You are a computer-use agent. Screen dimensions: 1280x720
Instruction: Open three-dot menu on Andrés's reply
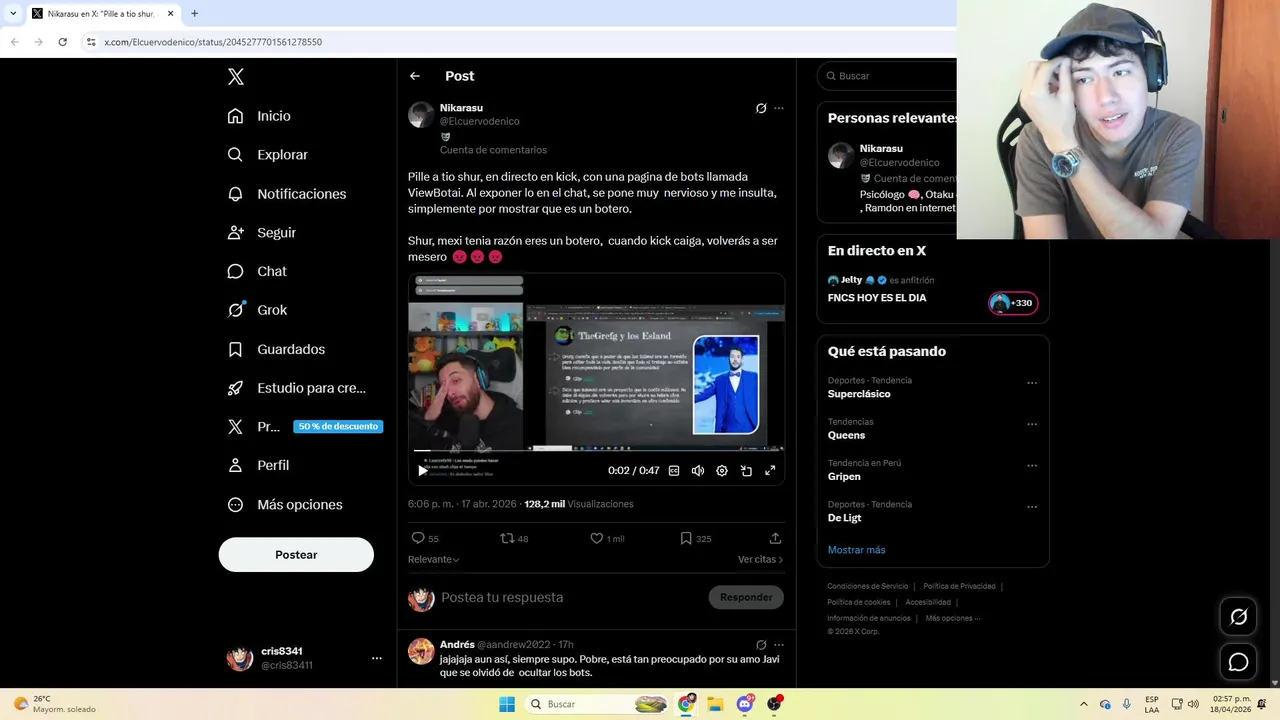pos(779,645)
